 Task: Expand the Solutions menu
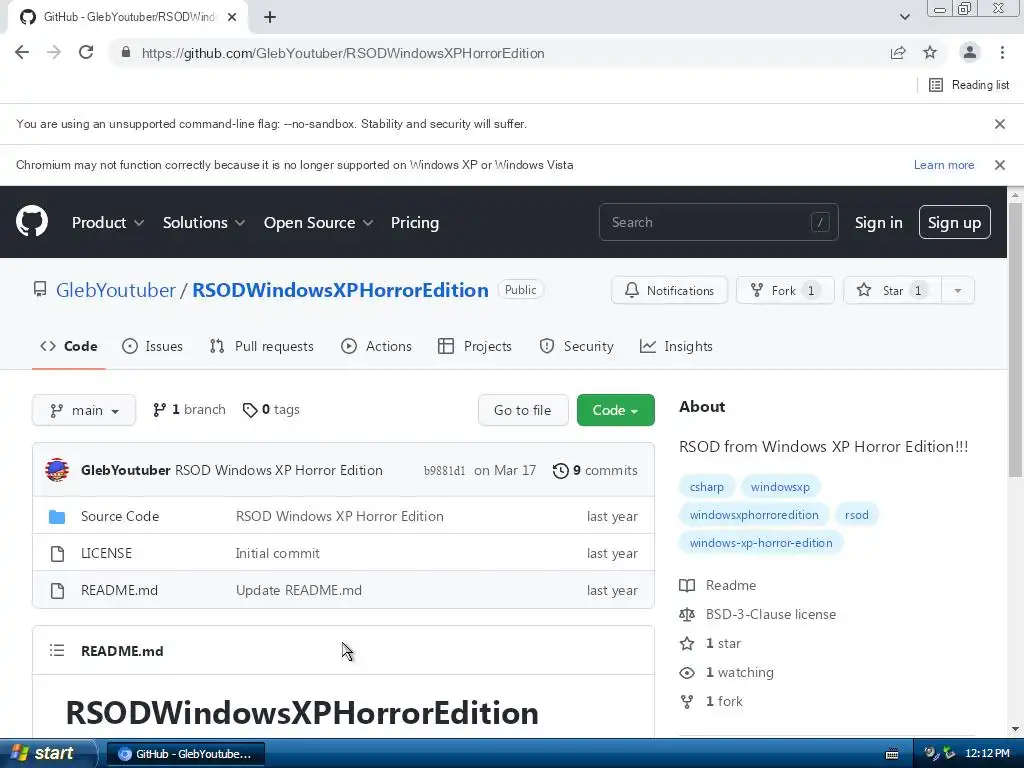click(204, 223)
